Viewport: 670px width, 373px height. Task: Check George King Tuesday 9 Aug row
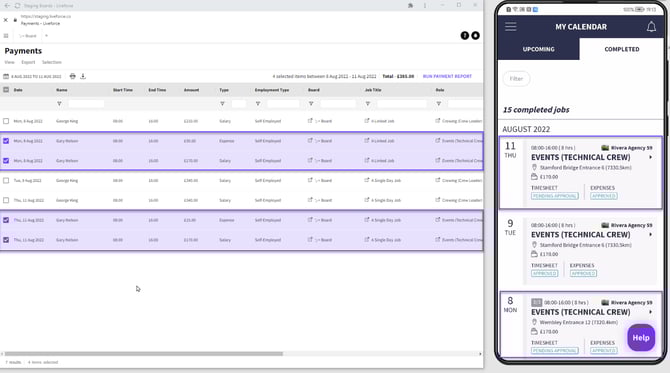pos(6,180)
